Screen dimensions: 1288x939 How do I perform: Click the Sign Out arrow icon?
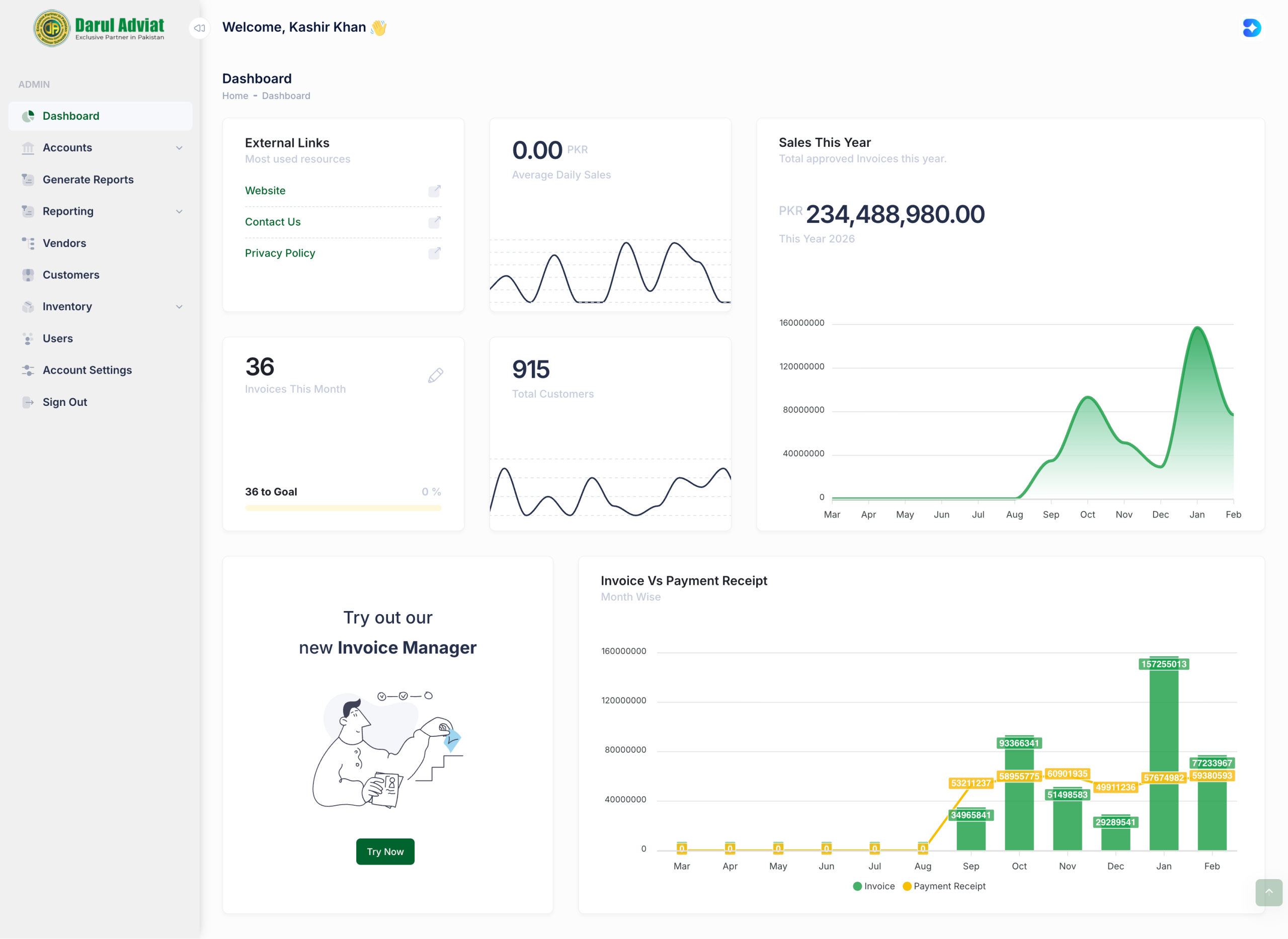[28, 402]
